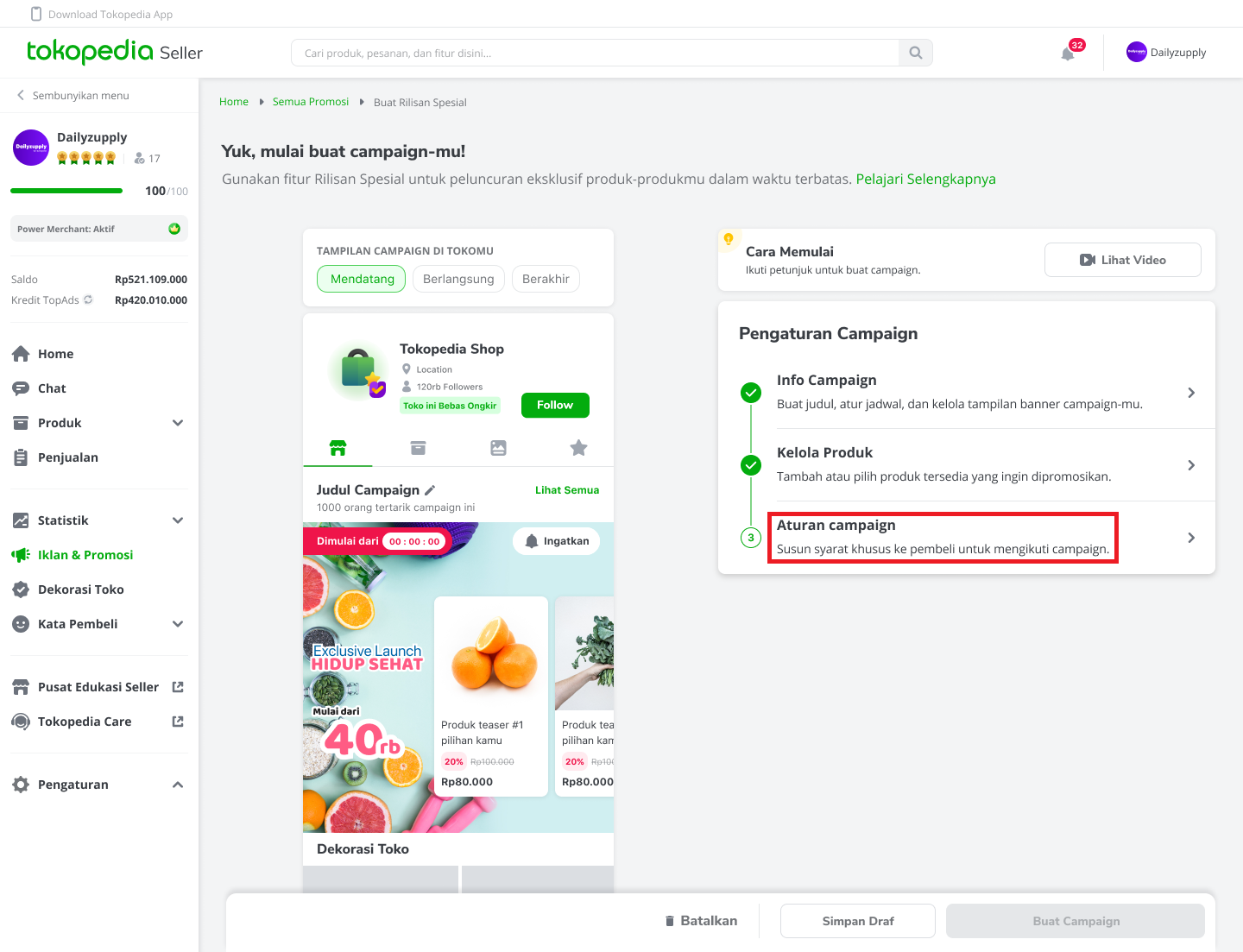Viewport: 1243px width, 952px height.
Task: Click the Produk box icon in sidebar
Action: point(21,423)
